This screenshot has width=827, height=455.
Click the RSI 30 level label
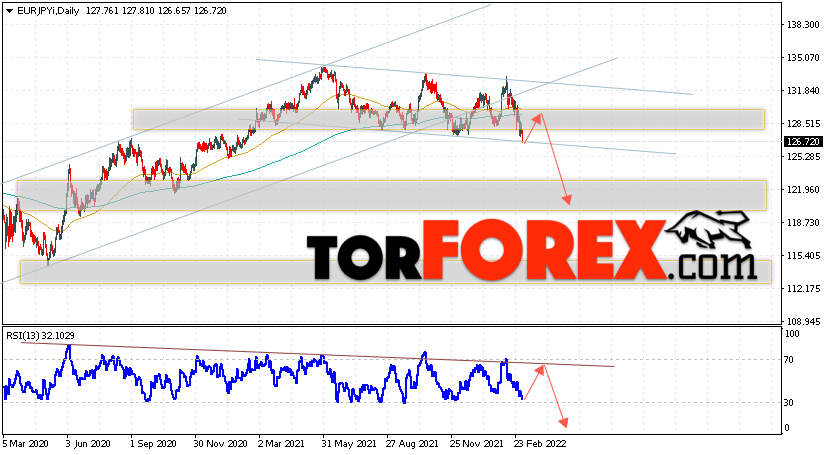[x=789, y=403]
